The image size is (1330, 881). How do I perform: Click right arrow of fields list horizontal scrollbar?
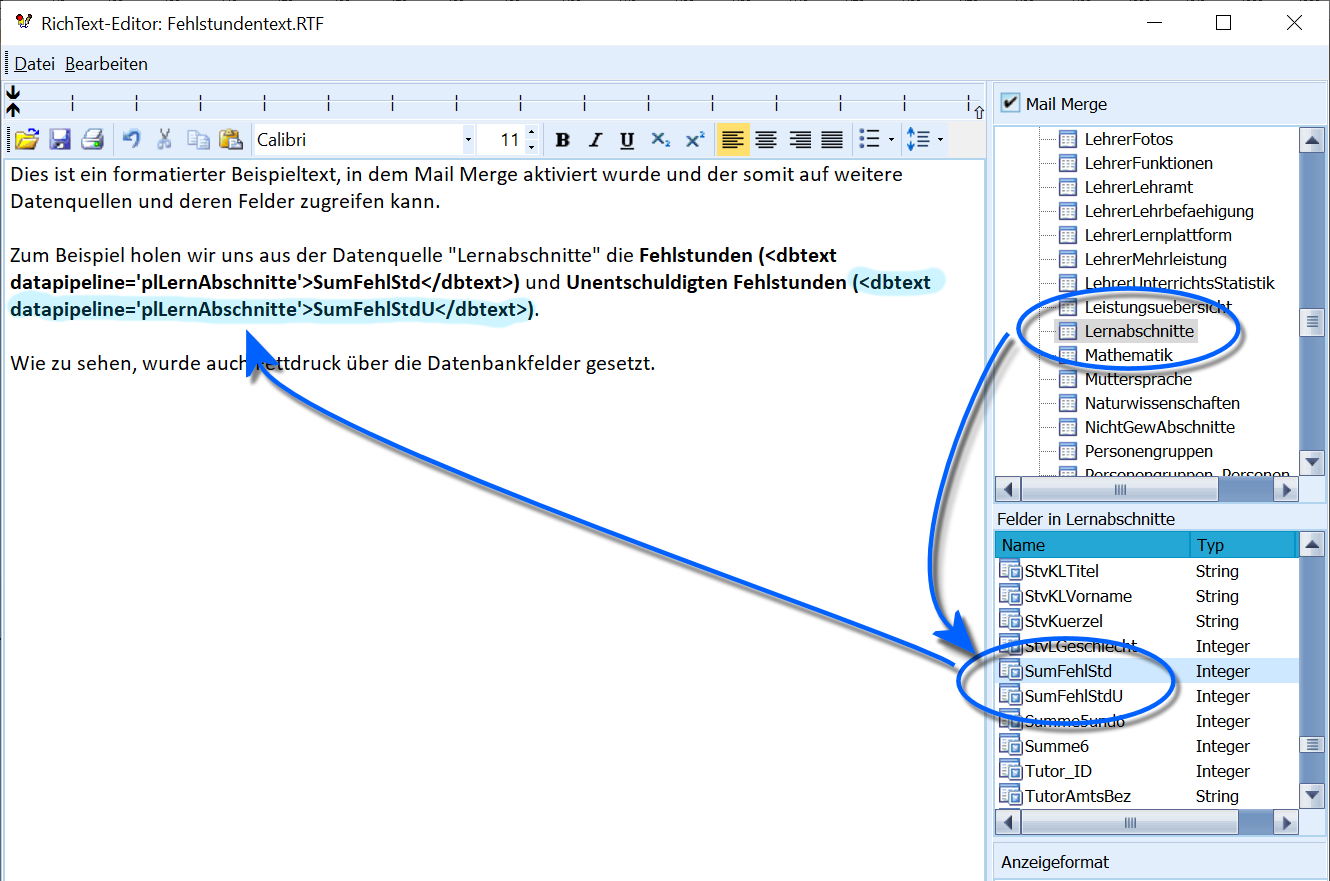(x=1286, y=823)
